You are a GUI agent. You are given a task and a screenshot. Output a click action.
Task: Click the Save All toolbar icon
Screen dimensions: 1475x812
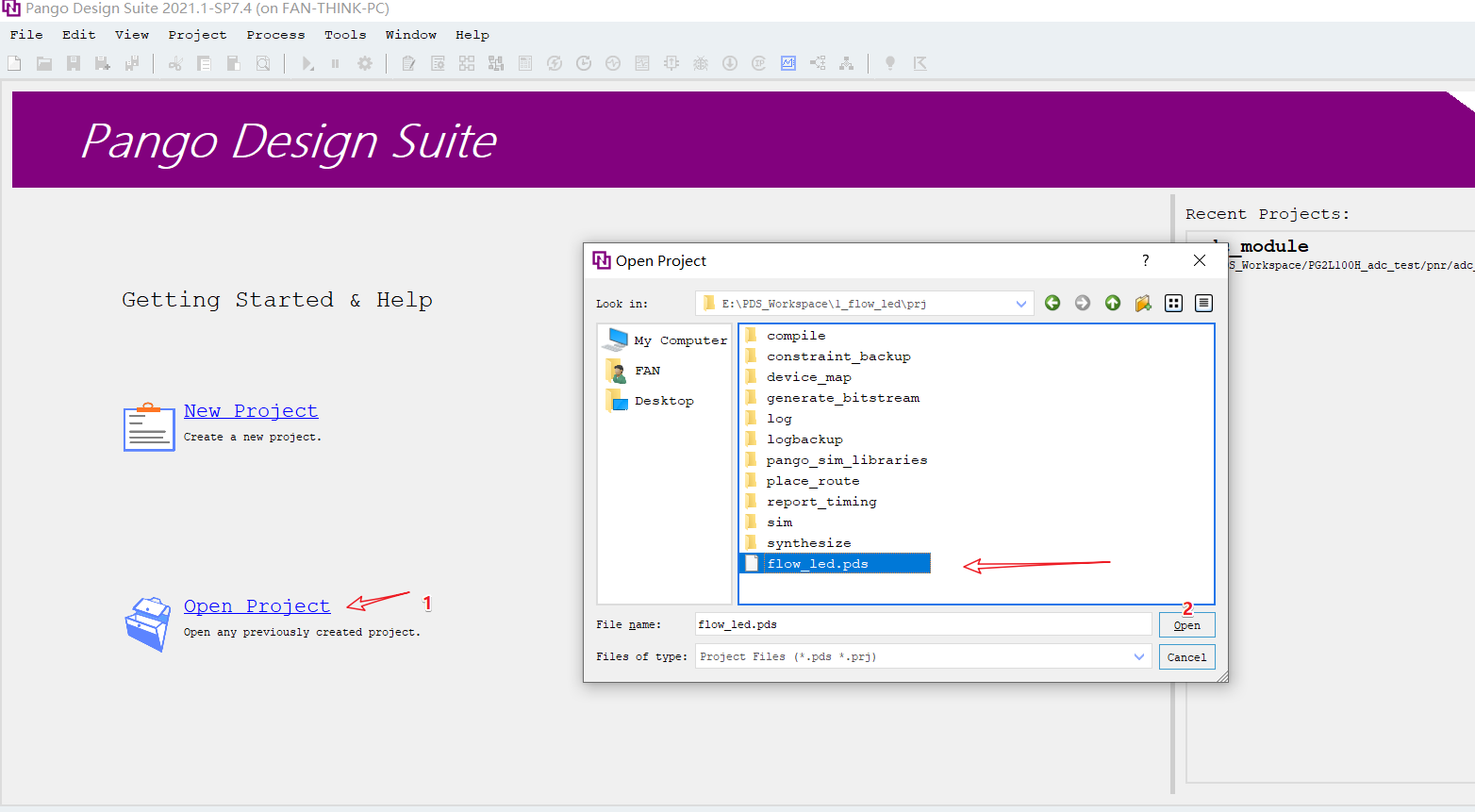(132, 63)
